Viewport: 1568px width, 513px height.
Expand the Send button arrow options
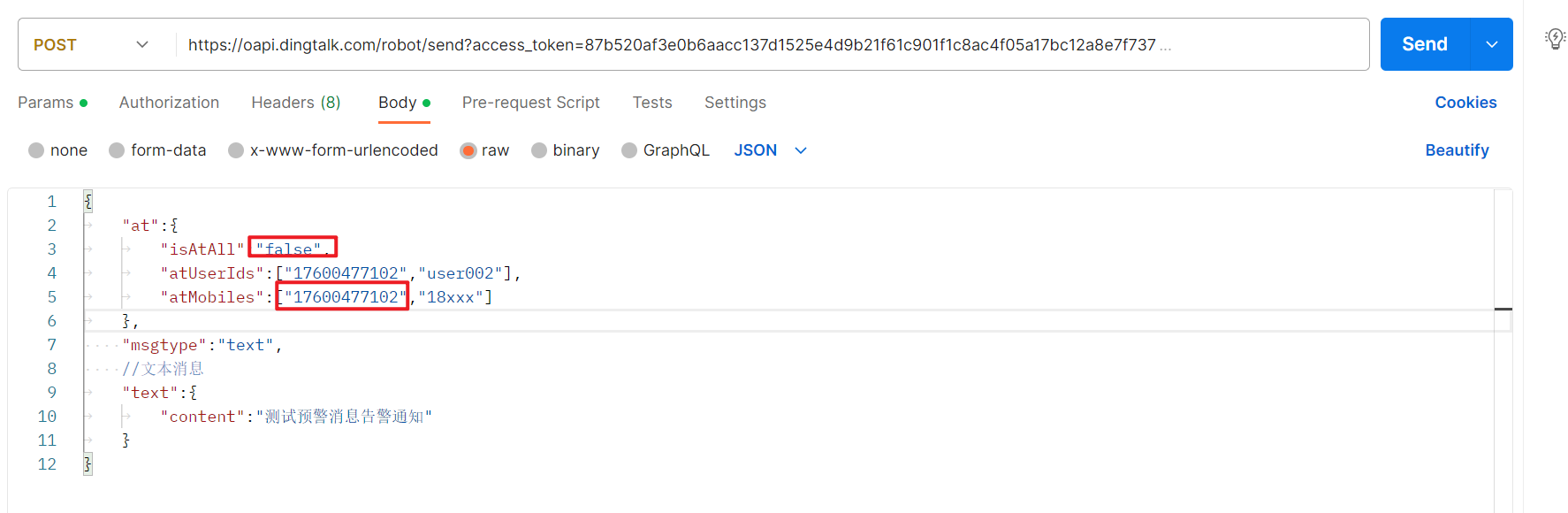[1492, 44]
